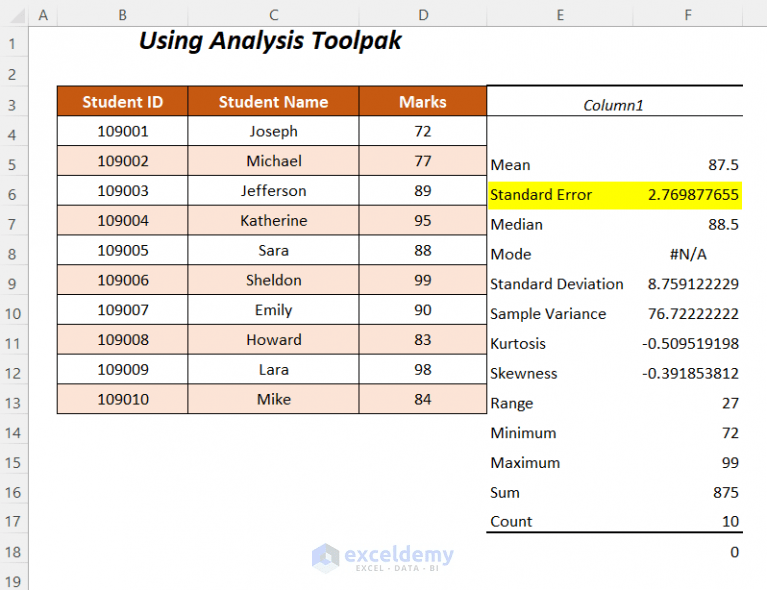Click the 'Using Analysis Toolpak' title cell
Viewport: 767px width, 590px height.
tap(270, 41)
